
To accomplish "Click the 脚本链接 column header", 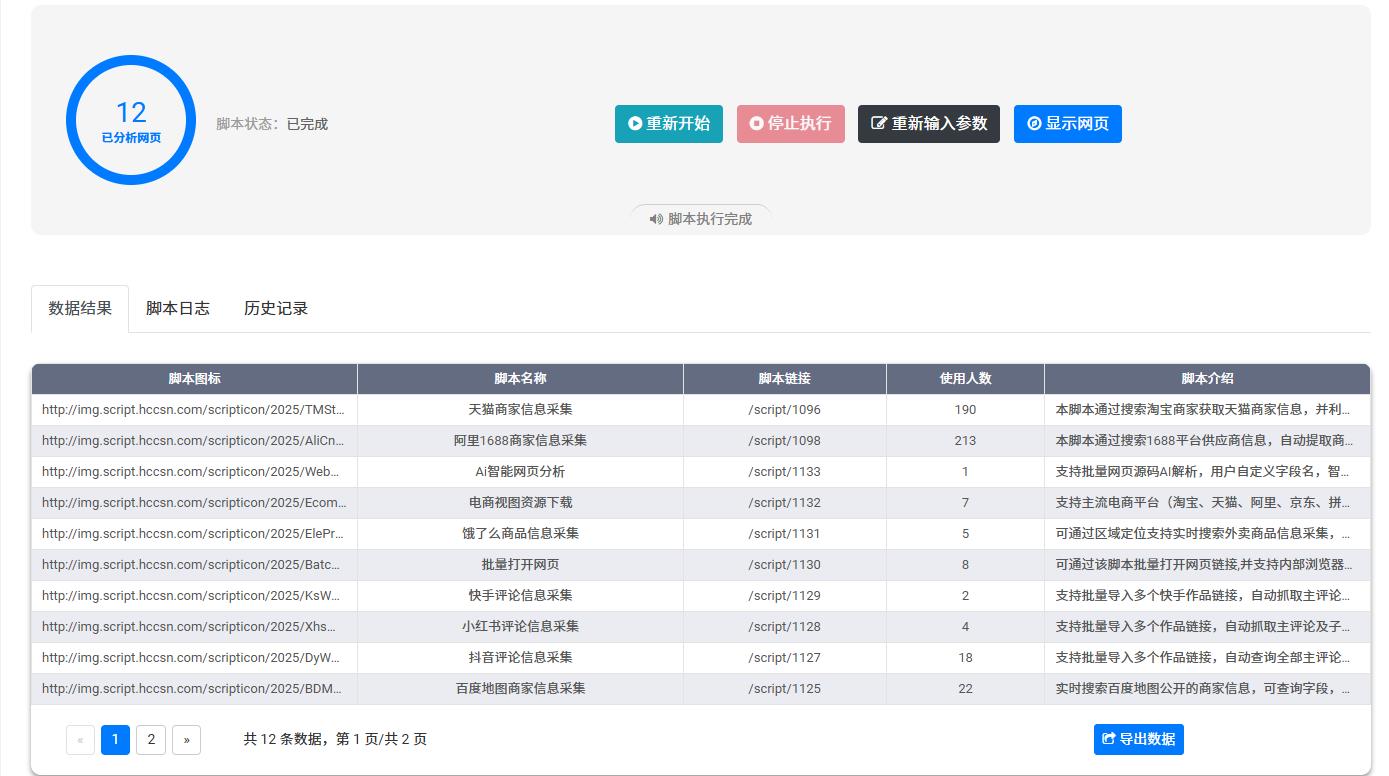I will (x=785, y=379).
